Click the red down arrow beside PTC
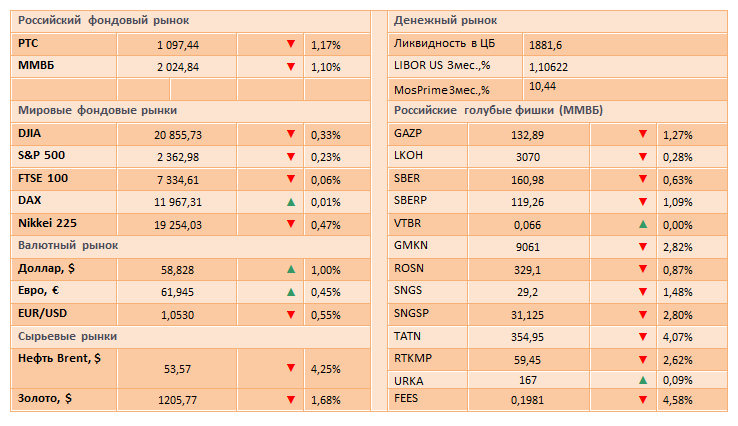 [290, 45]
